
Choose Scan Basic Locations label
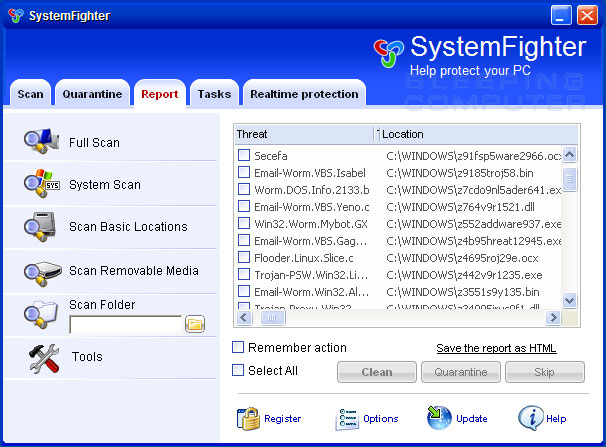[128, 226]
